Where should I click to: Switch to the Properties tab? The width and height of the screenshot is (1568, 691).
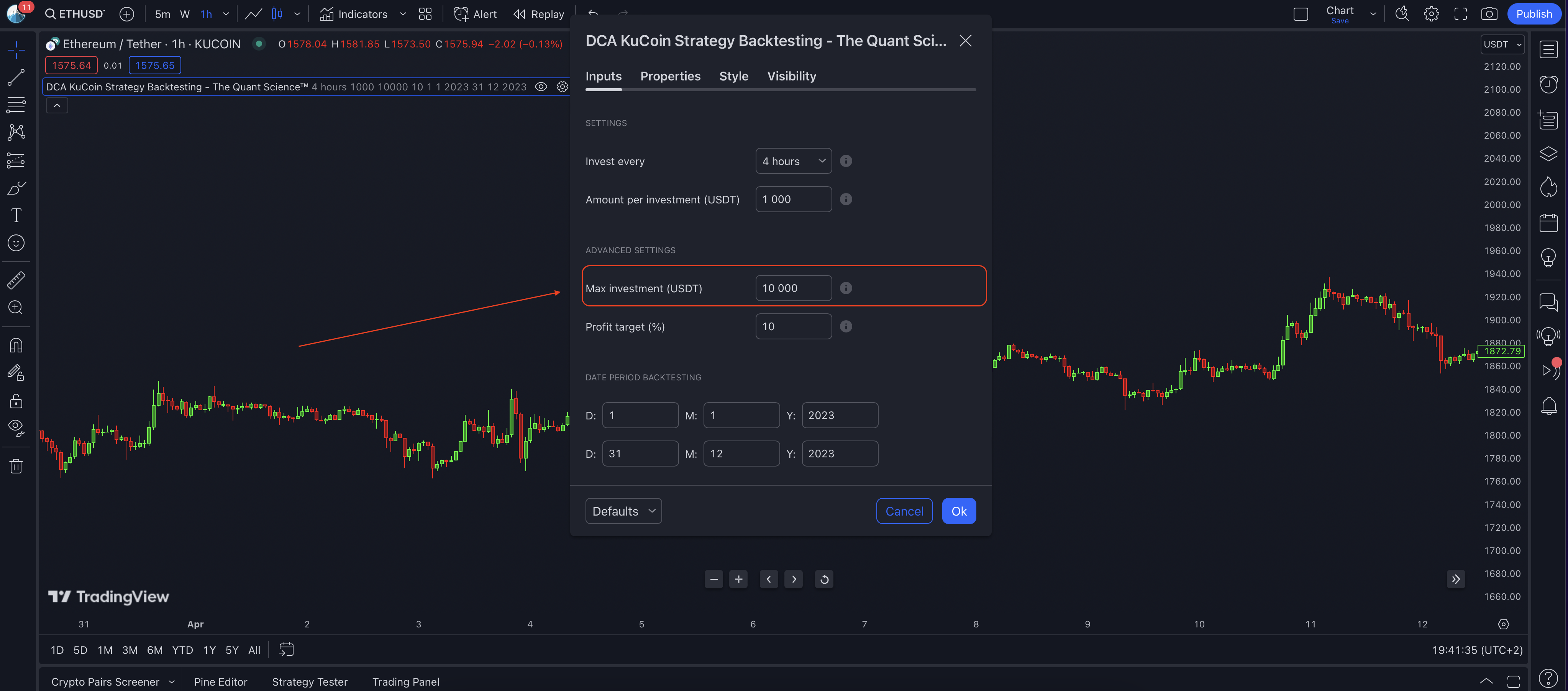pyautogui.click(x=670, y=76)
